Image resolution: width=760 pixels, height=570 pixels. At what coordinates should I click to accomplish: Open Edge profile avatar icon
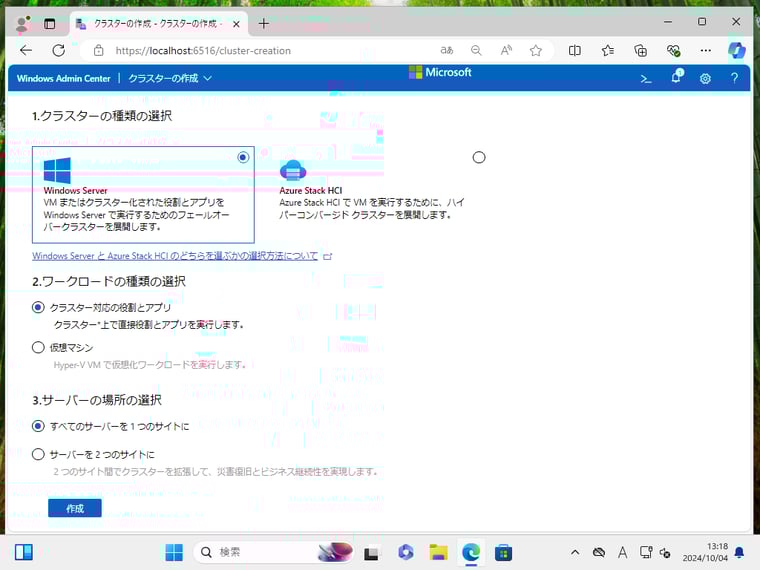click(22, 23)
